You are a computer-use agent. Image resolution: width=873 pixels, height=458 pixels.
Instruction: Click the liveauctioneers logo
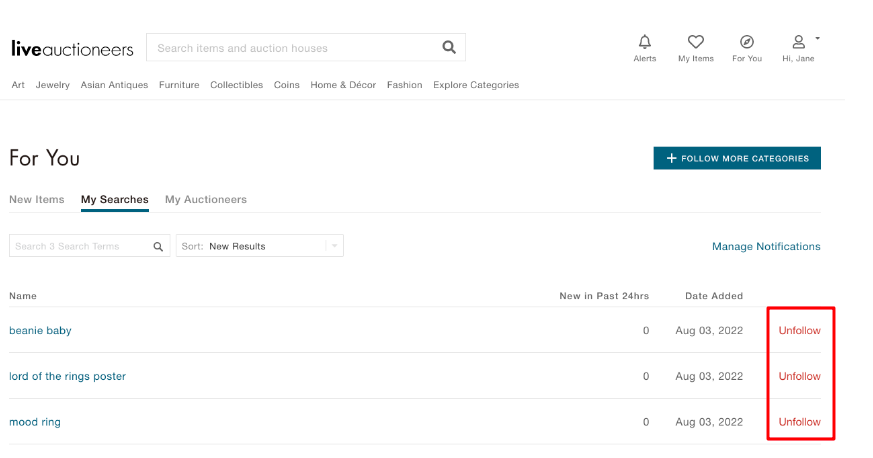point(72,48)
